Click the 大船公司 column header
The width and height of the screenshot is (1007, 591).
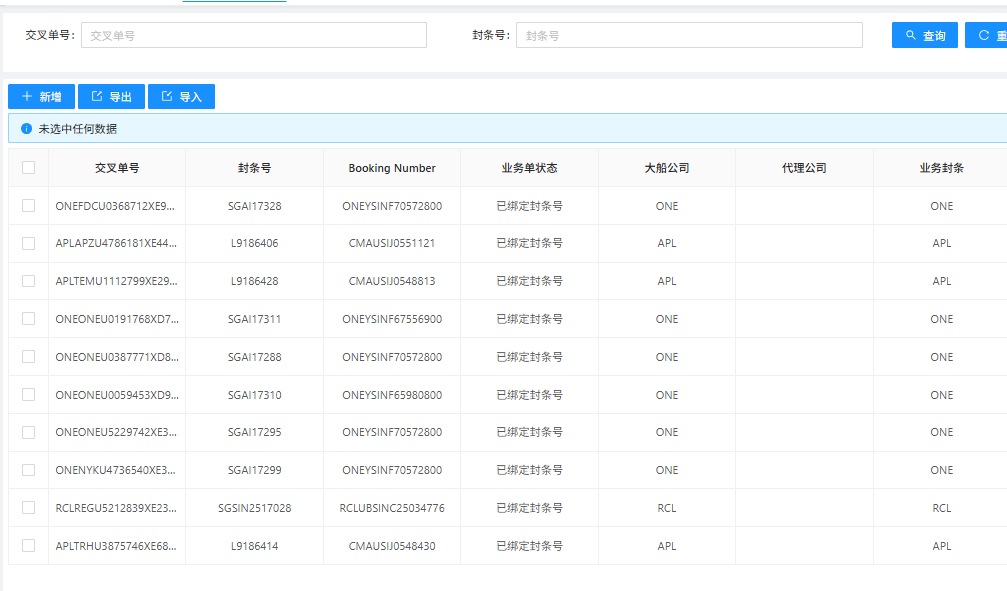coord(667,168)
